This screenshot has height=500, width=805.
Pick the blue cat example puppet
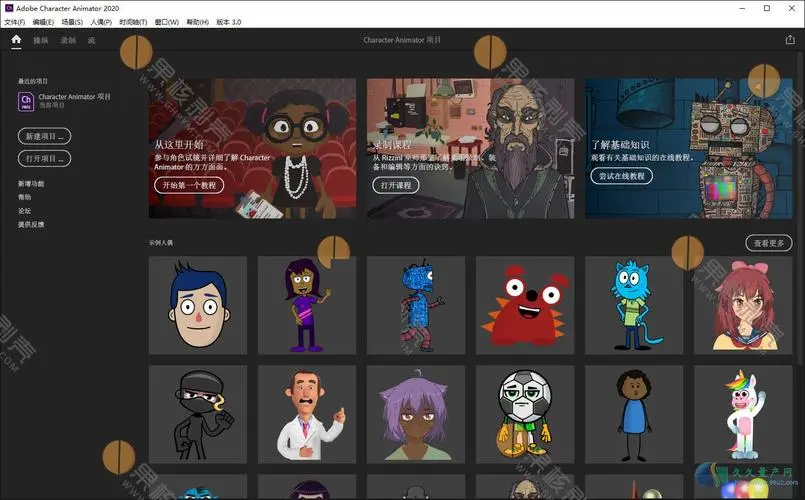coord(633,304)
